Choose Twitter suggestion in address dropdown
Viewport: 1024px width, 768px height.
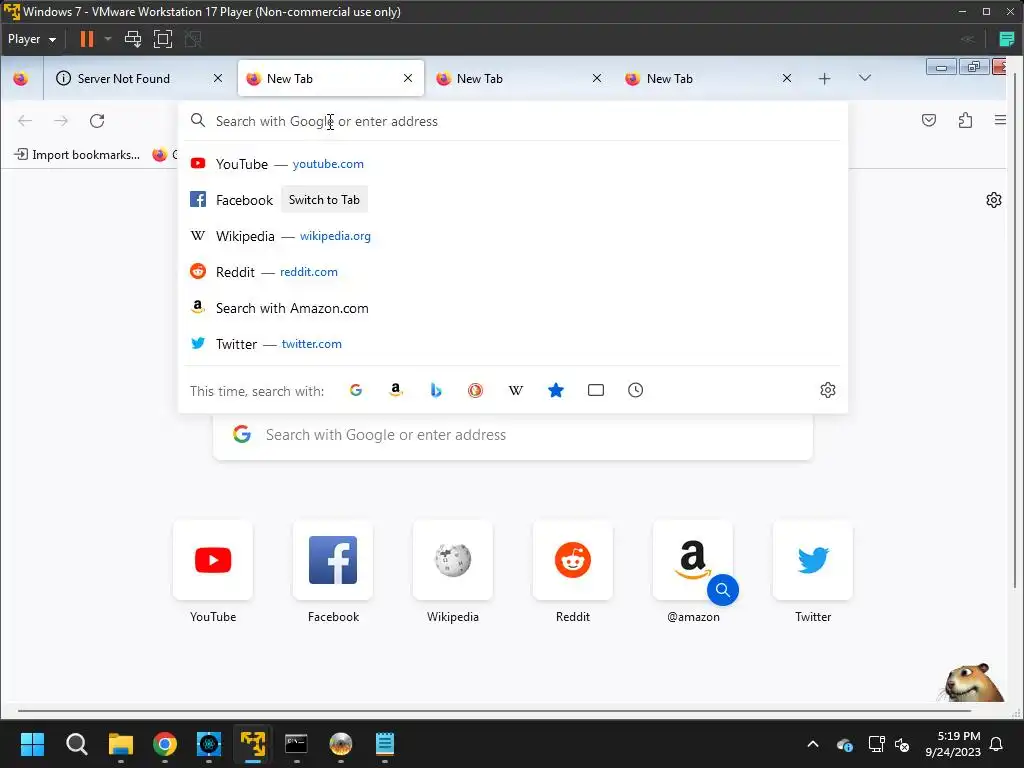(x=513, y=344)
